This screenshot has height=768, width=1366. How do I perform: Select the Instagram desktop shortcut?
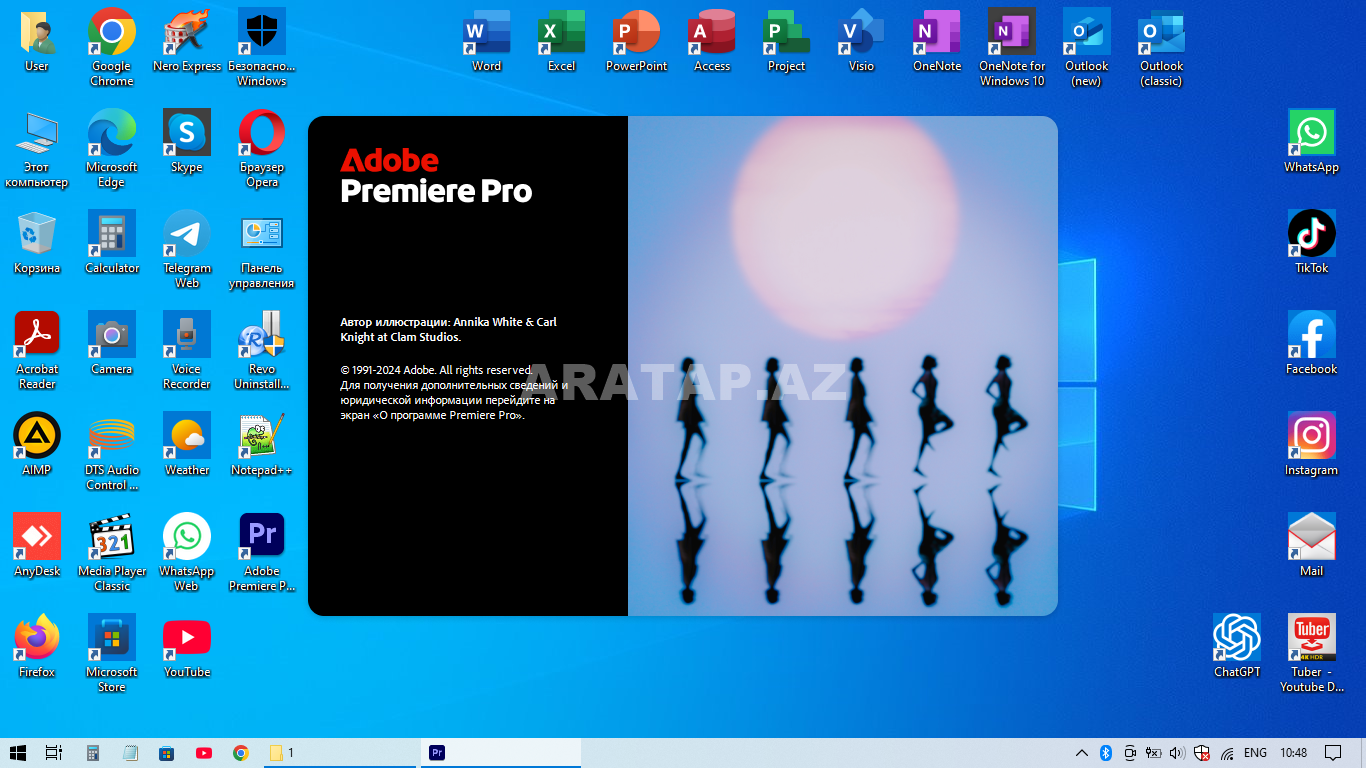click(1312, 444)
